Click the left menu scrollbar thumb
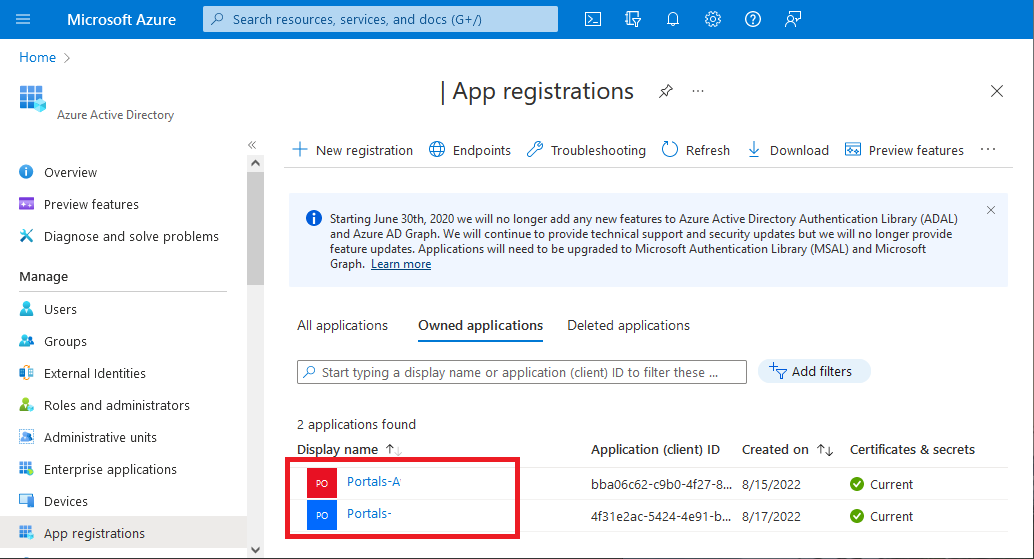 (x=256, y=228)
